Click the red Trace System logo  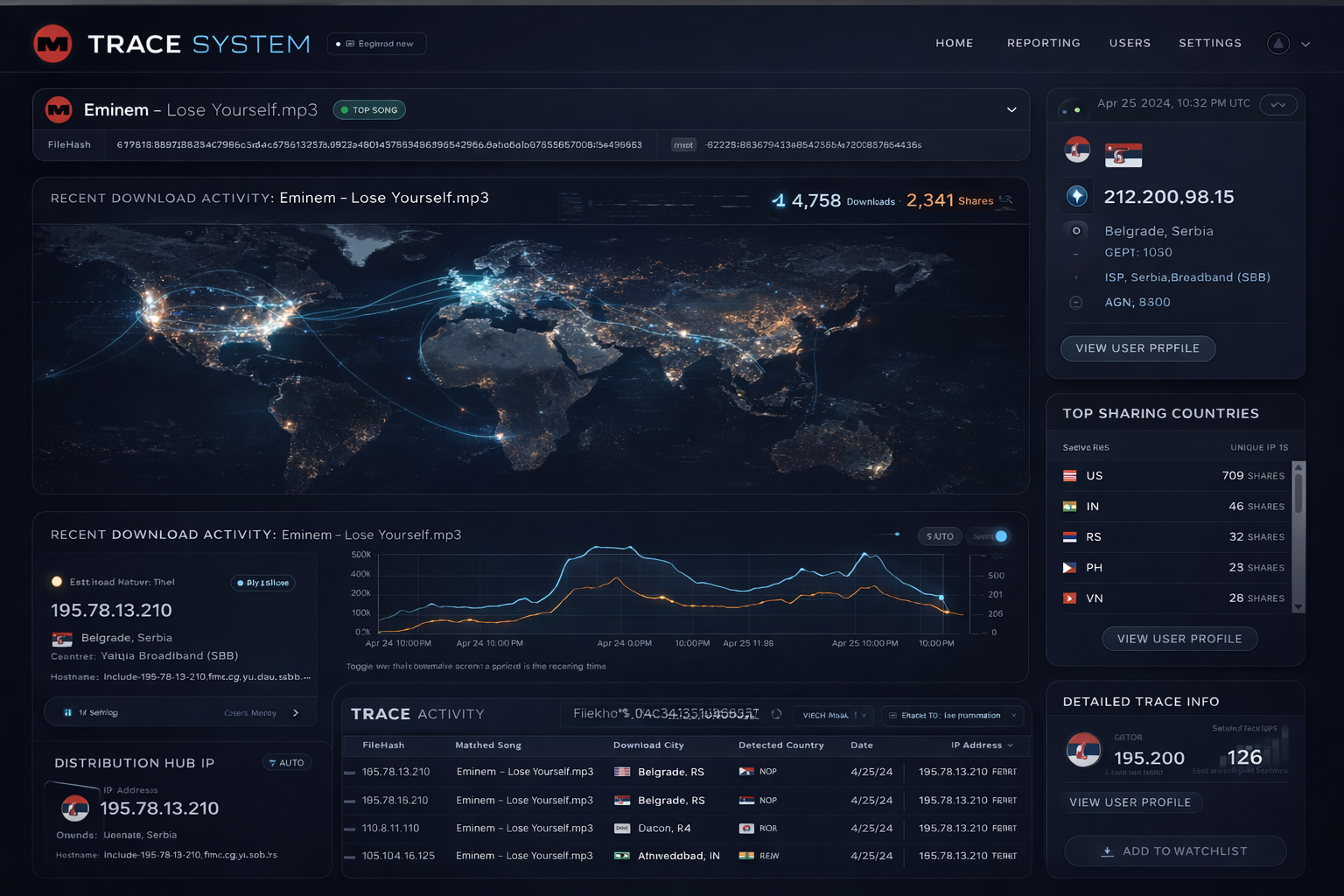[x=52, y=44]
